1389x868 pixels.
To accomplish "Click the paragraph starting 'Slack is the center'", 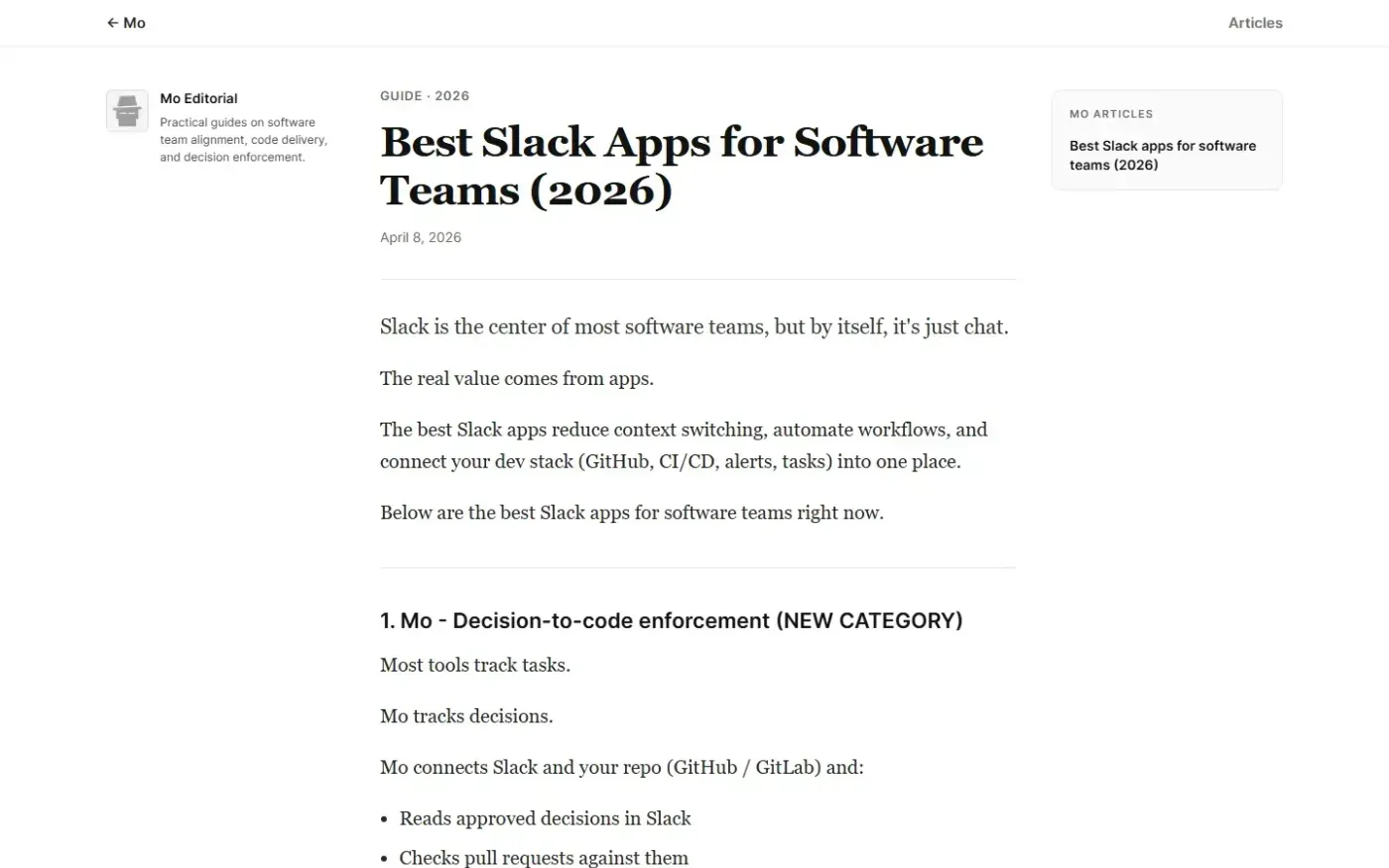I will point(694,326).
